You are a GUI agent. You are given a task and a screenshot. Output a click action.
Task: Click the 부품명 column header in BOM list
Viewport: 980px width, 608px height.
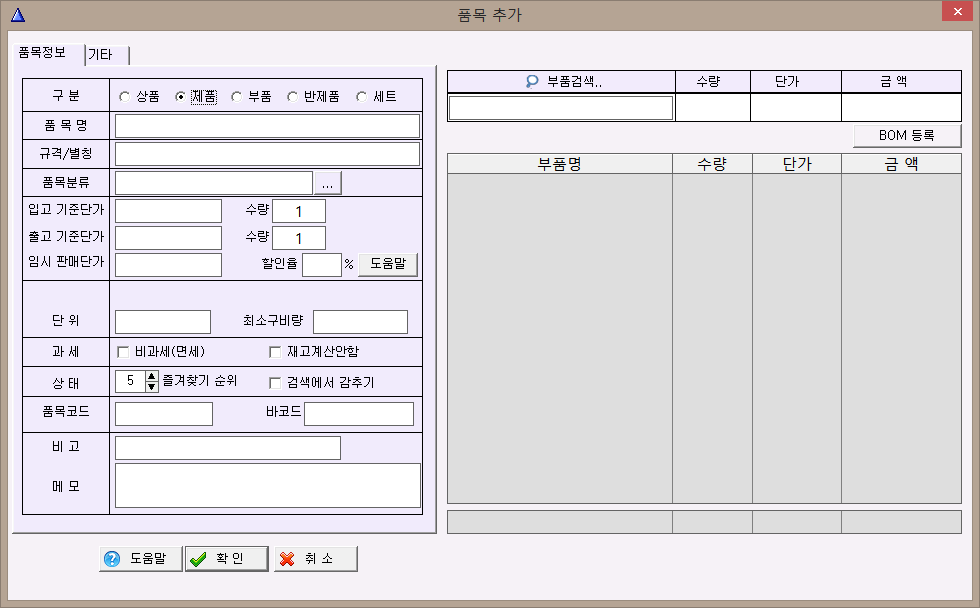click(560, 164)
